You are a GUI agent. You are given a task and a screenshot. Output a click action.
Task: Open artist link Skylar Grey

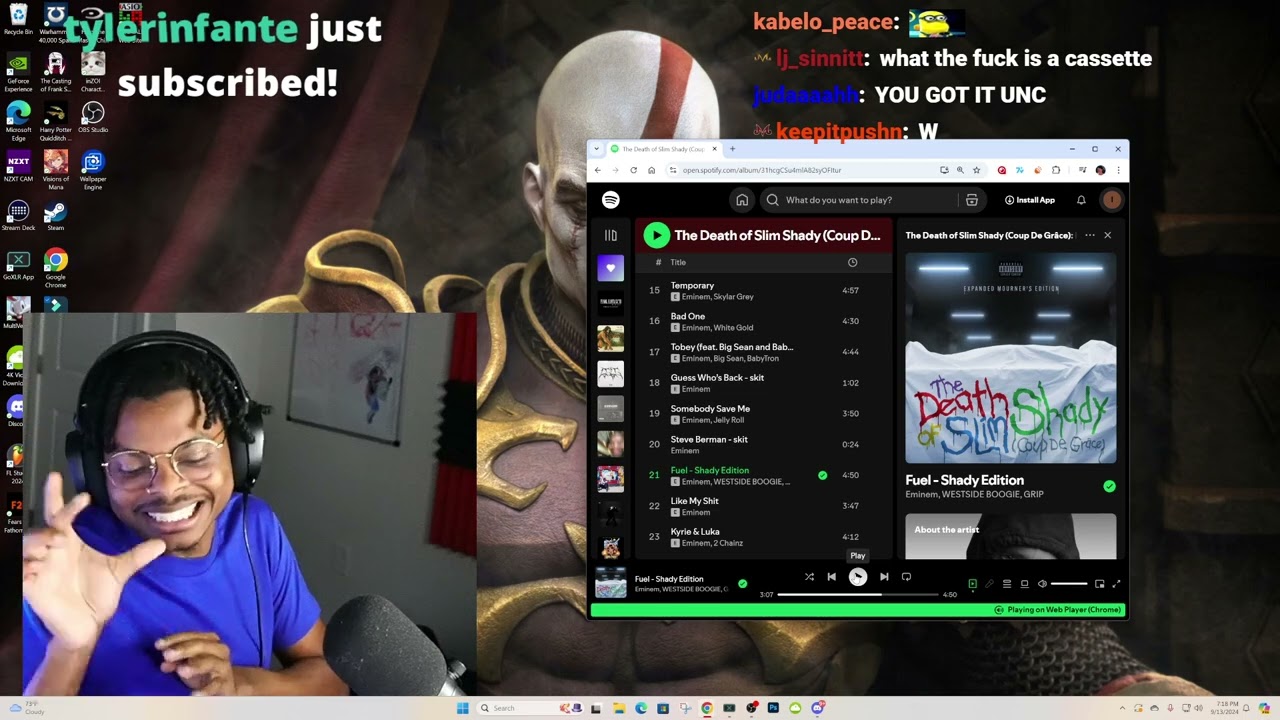[734, 297]
